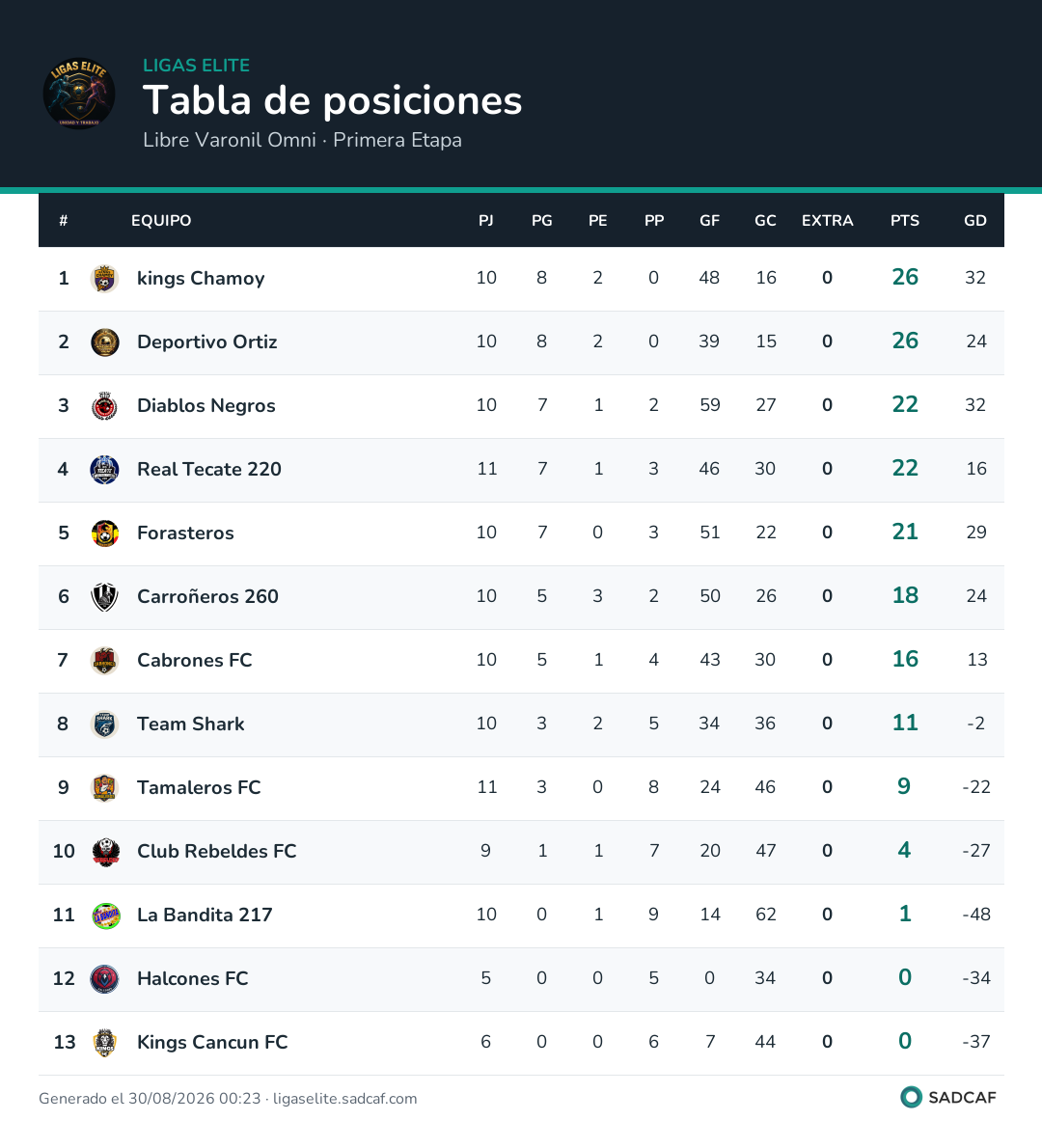1042x1148 pixels.
Task: Click the Carroñeros 260 shield crest
Action: [105, 597]
